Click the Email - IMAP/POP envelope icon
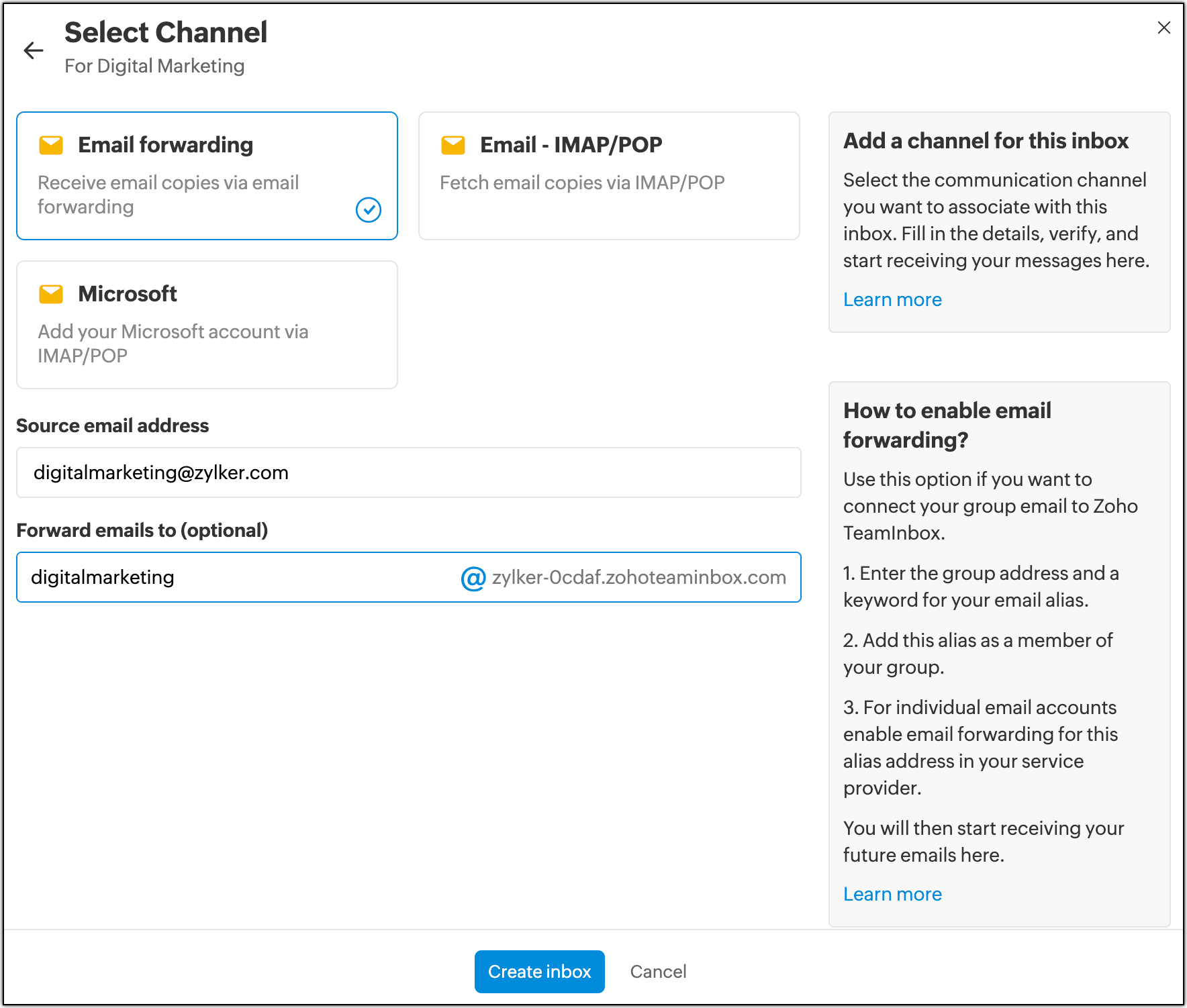The image size is (1187, 1008). coord(453,145)
